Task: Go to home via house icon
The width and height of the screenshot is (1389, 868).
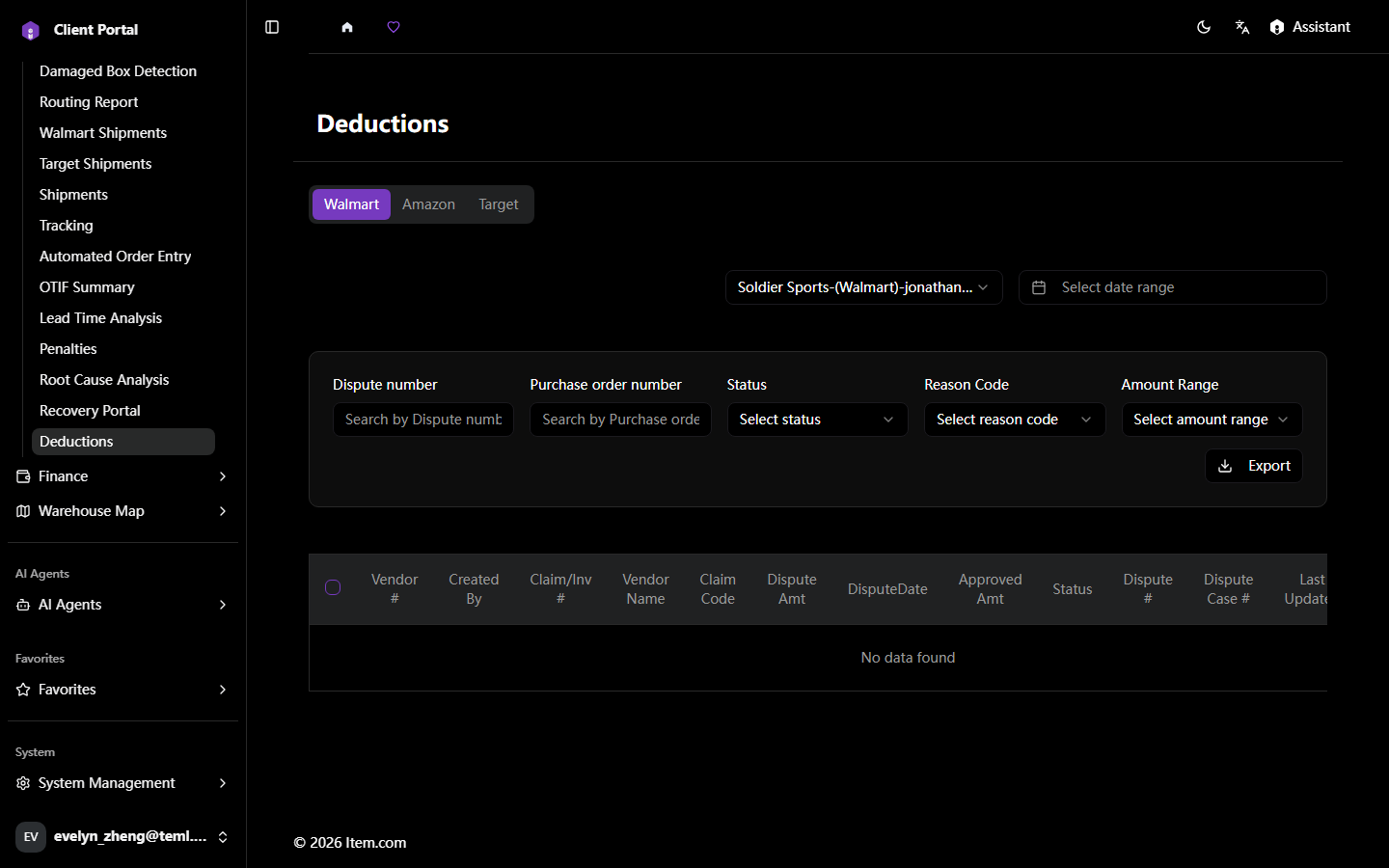Action: (347, 27)
